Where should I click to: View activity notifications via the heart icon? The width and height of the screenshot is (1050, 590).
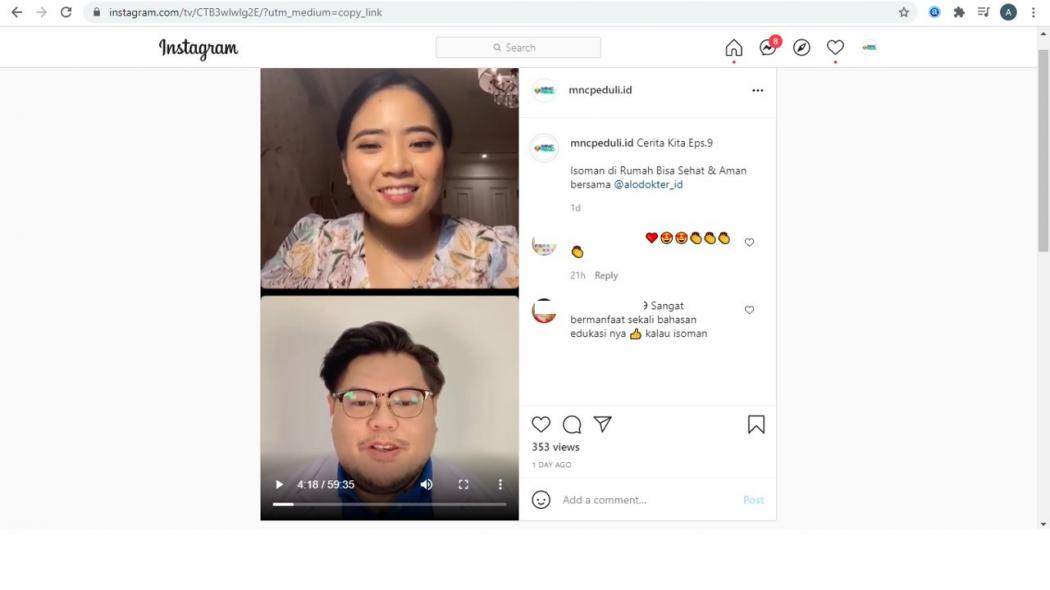click(x=835, y=47)
